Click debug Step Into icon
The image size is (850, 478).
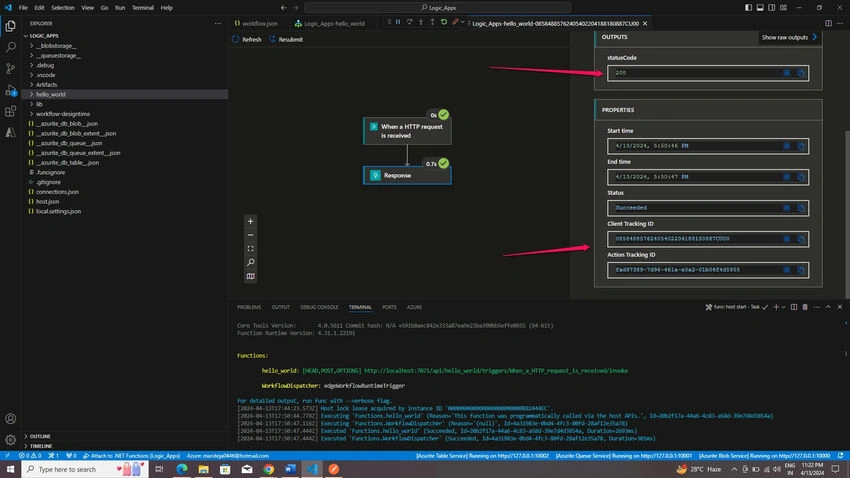(421, 22)
